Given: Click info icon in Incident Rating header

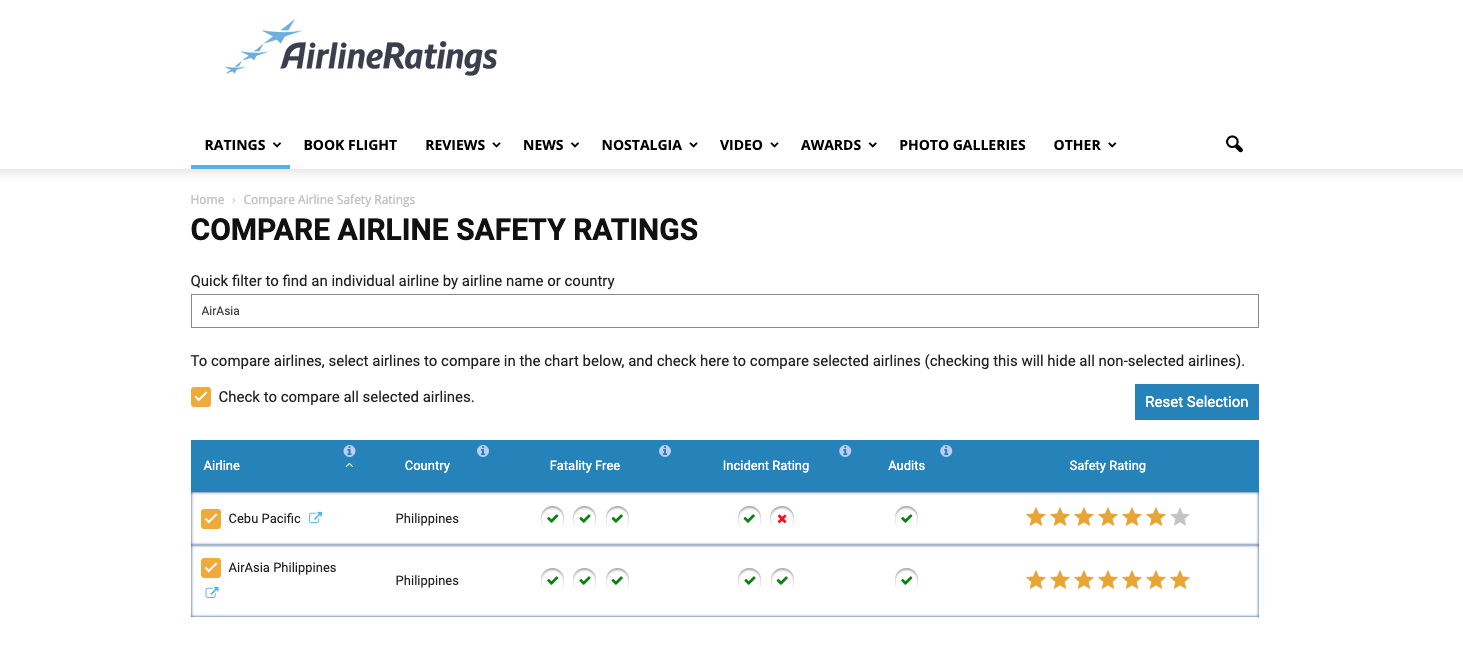Looking at the screenshot, I should pyautogui.click(x=845, y=451).
